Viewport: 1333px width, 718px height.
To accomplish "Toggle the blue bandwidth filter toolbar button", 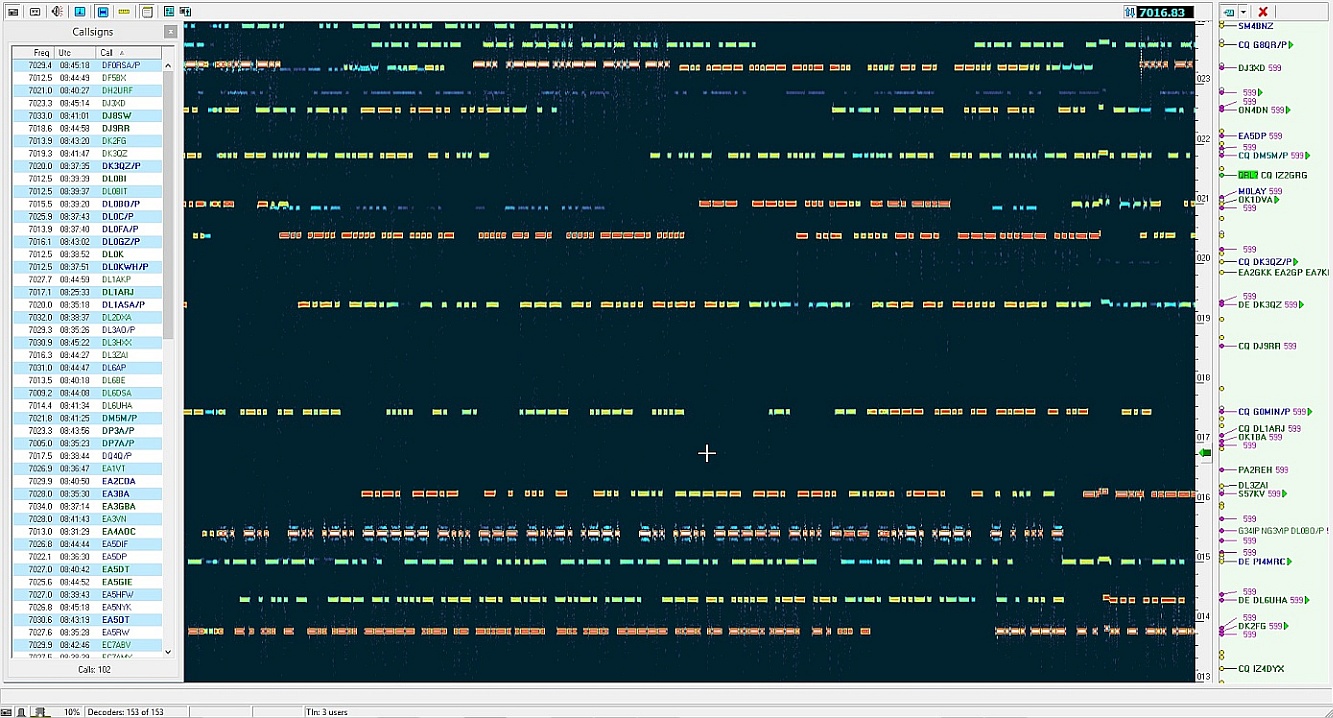I will click(102, 12).
